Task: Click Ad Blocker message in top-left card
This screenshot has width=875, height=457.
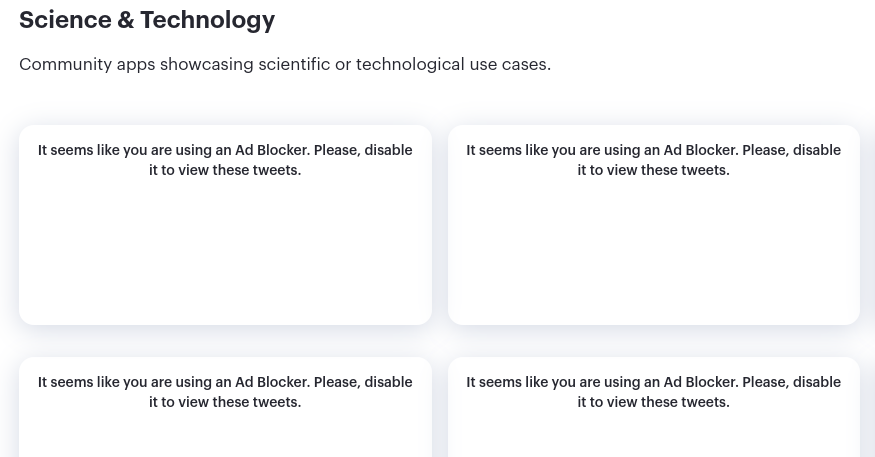Action: [x=225, y=160]
